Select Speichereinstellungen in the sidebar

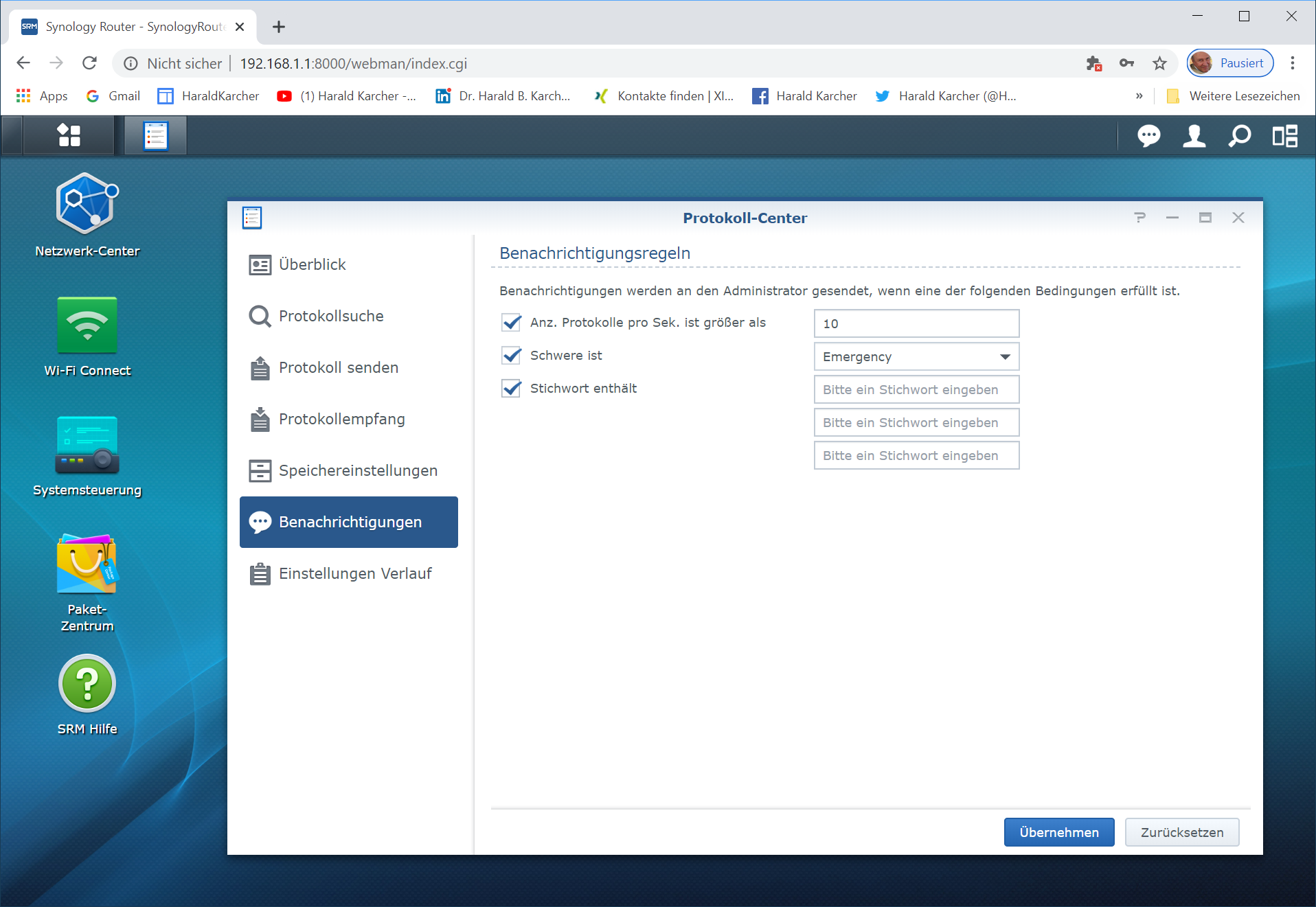[x=357, y=470]
